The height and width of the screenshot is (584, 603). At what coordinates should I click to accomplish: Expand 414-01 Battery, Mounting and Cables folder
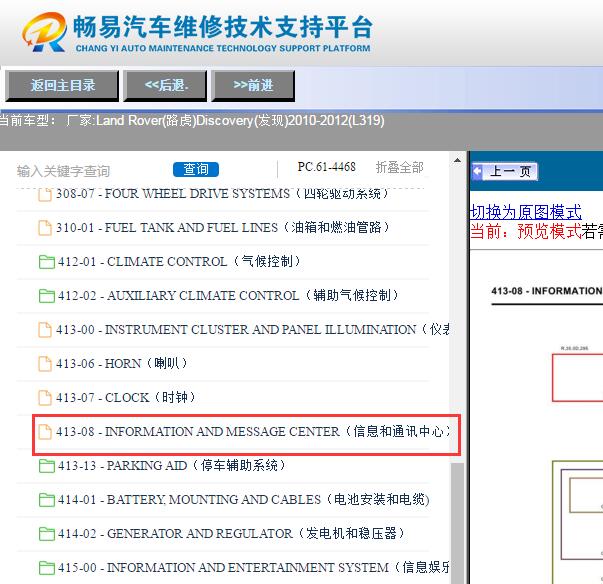243,499
